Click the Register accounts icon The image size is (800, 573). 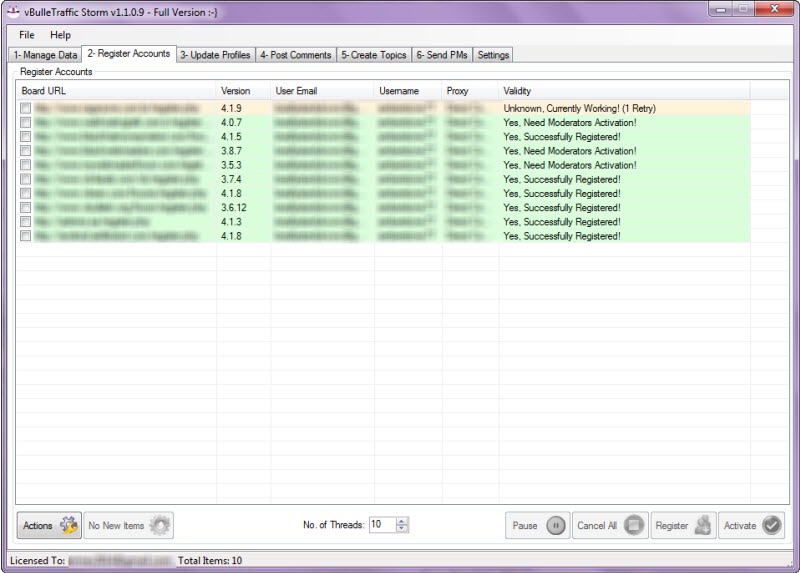703,525
